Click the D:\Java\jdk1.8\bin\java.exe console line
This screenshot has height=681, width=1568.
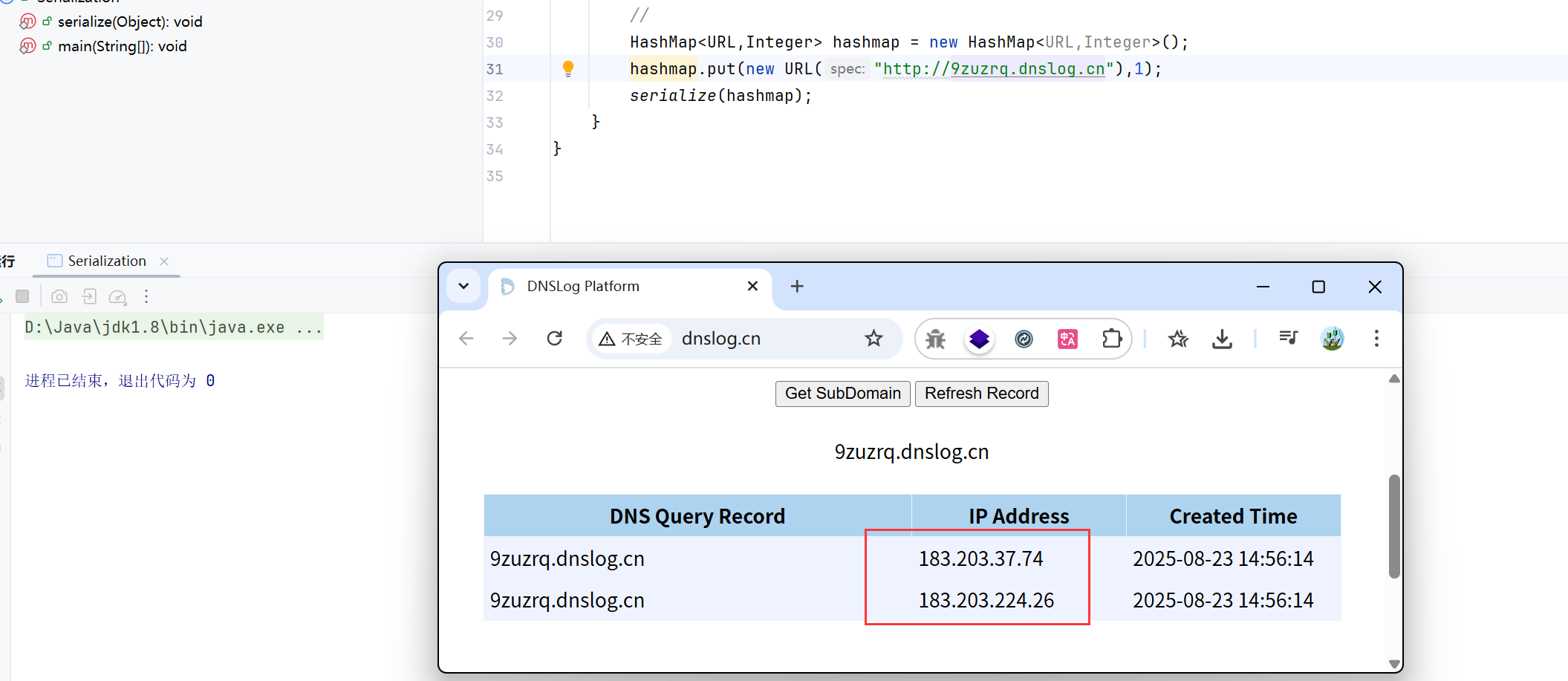(174, 328)
